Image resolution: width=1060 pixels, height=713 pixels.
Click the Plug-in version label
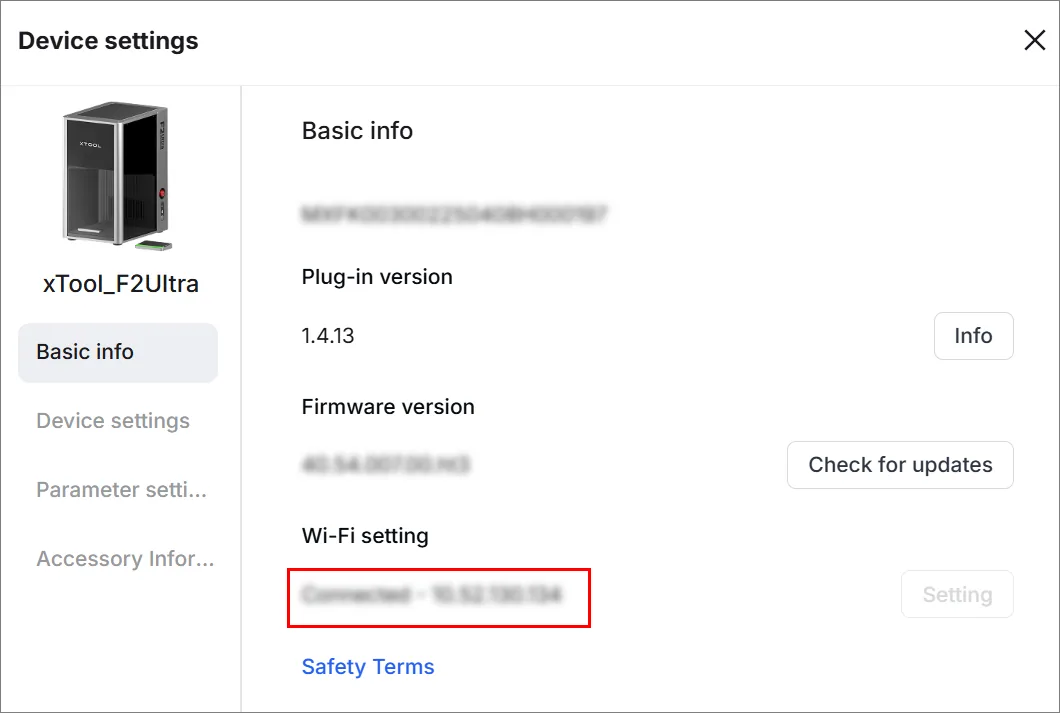tap(377, 277)
